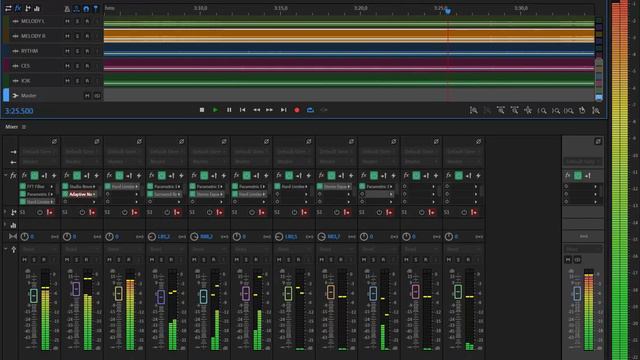Select the RYTHM track name
The width and height of the screenshot is (640, 360).
(29, 51)
